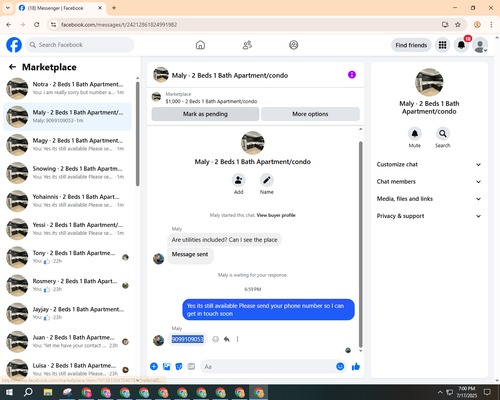500x400 pixels.
Task: Expand Media, files and links section
Action: point(429,199)
